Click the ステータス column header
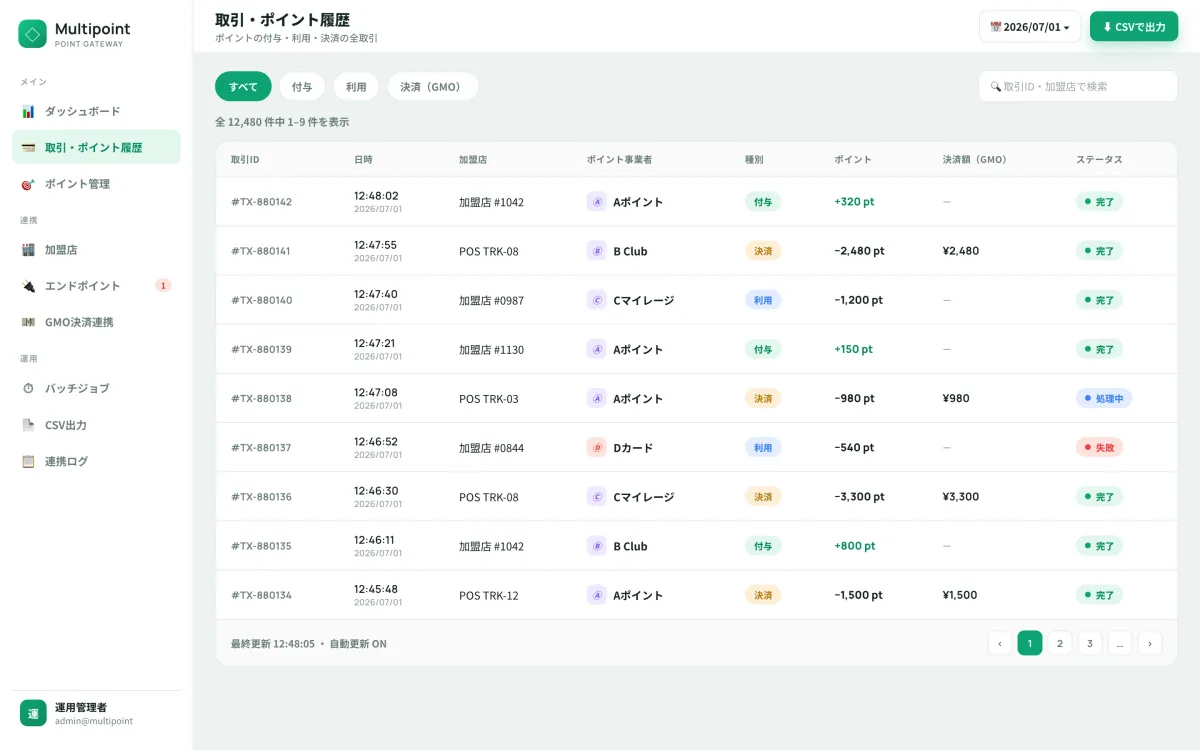 (x=1099, y=160)
